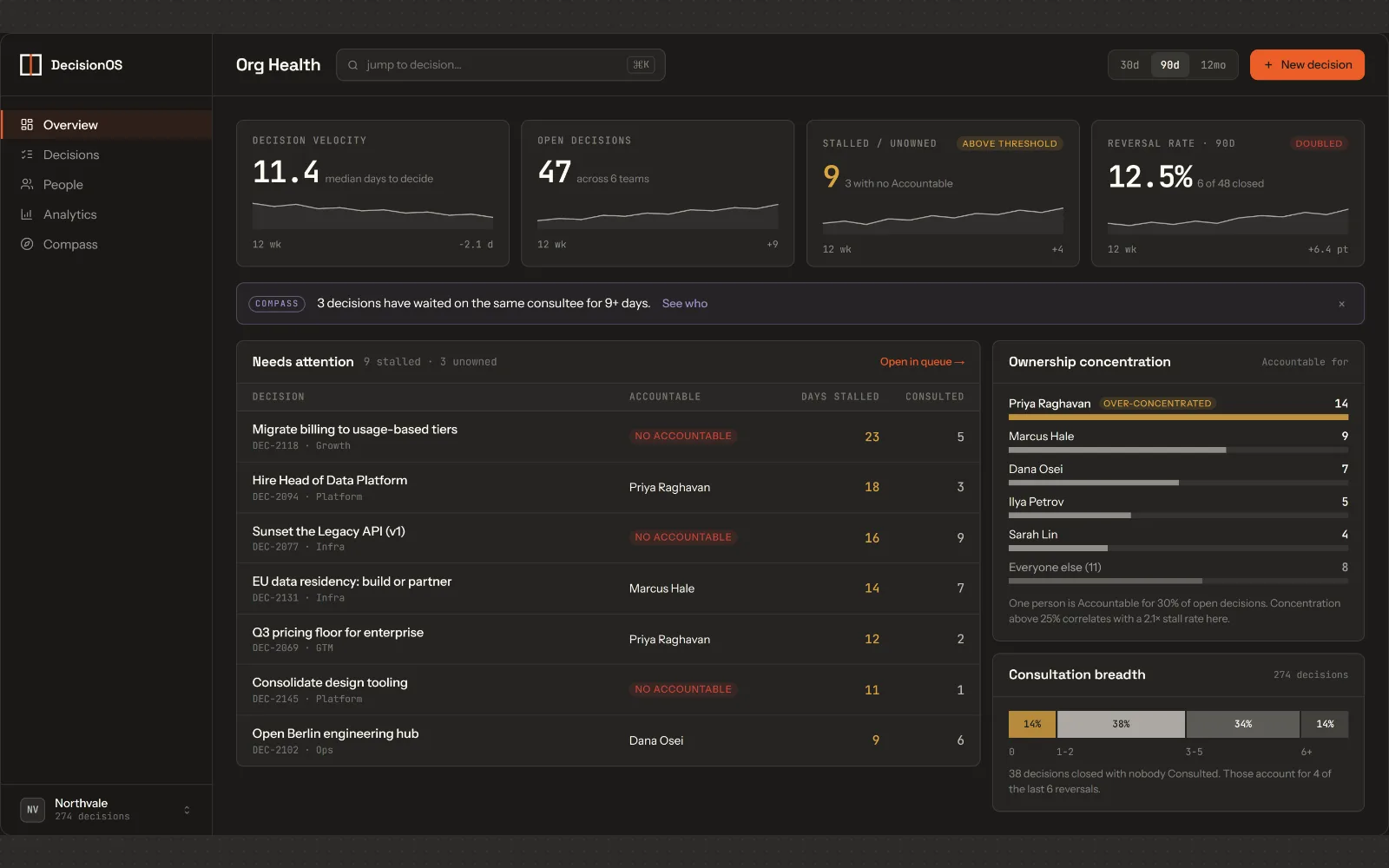Sort by DAYS STALLED column header
Image resolution: width=1389 pixels, height=868 pixels.
click(839, 397)
